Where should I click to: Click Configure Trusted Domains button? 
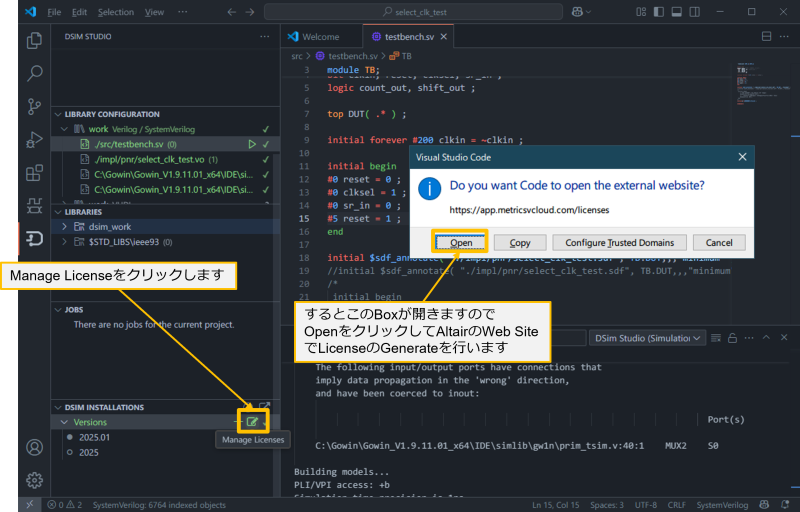[x=619, y=243]
